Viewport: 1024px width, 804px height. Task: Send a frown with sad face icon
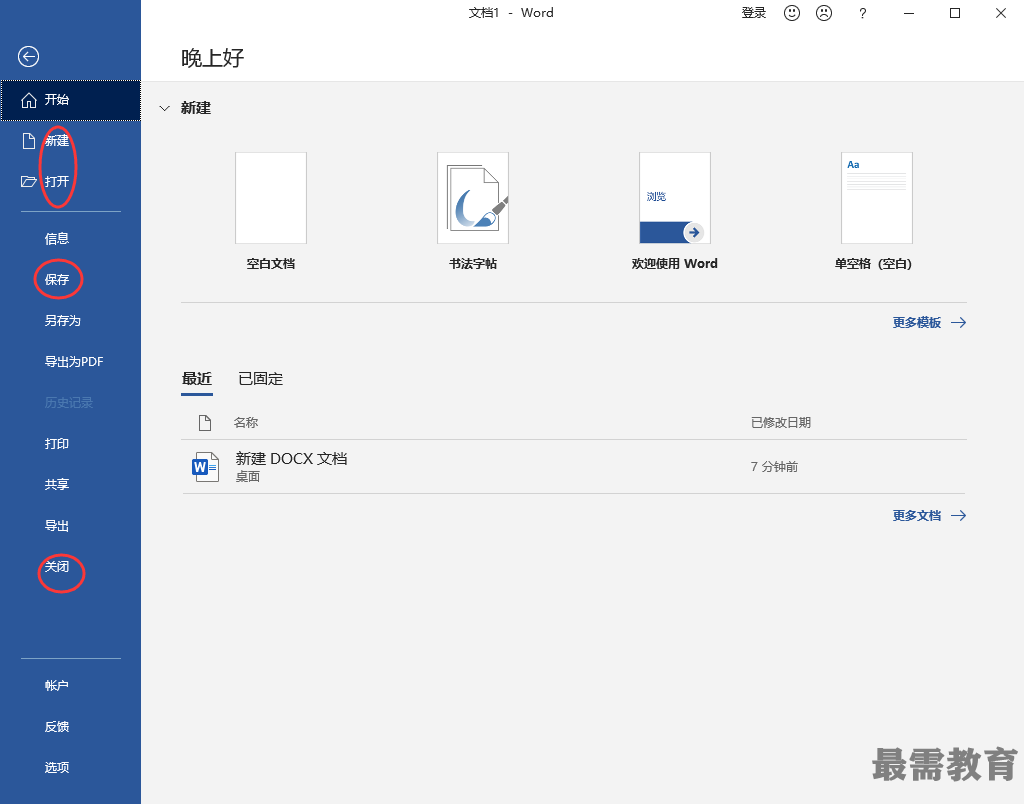pyautogui.click(x=824, y=13)
